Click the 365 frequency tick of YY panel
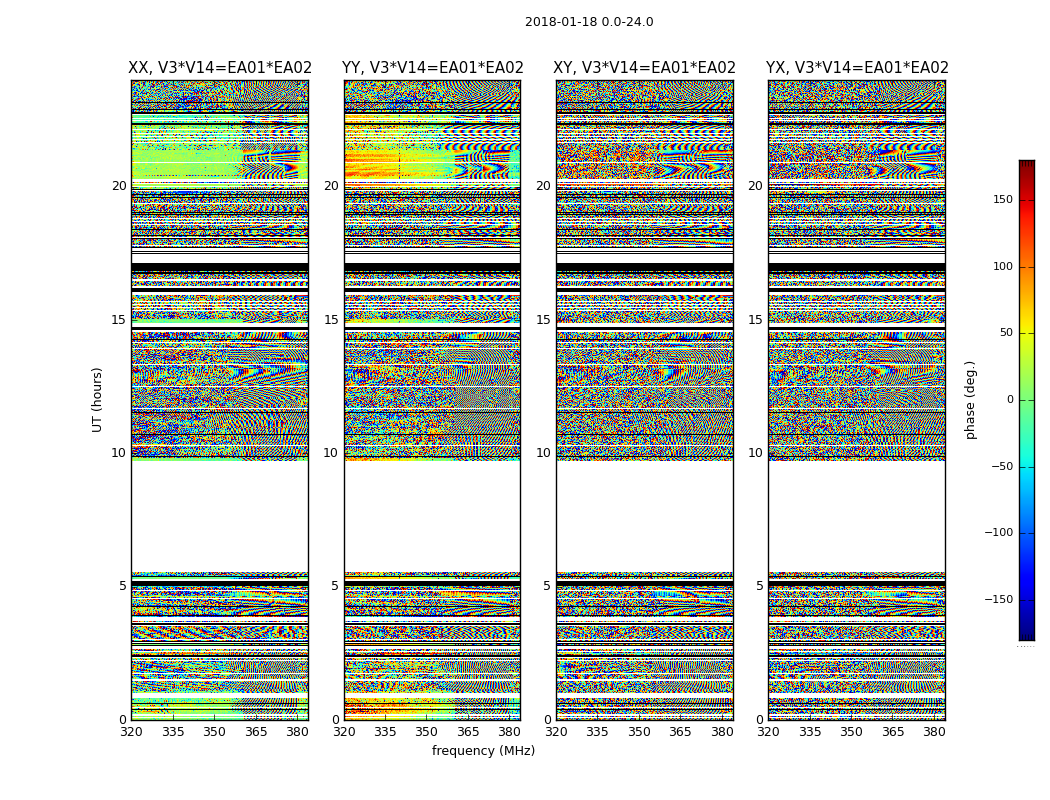 [x=469, y=732]
